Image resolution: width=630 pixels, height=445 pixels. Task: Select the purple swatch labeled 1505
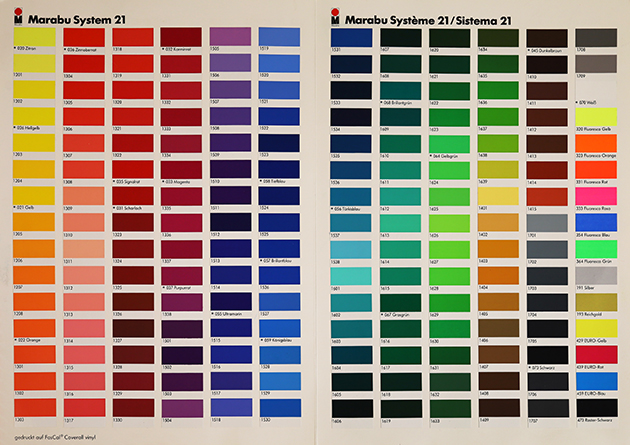point(230,37)
